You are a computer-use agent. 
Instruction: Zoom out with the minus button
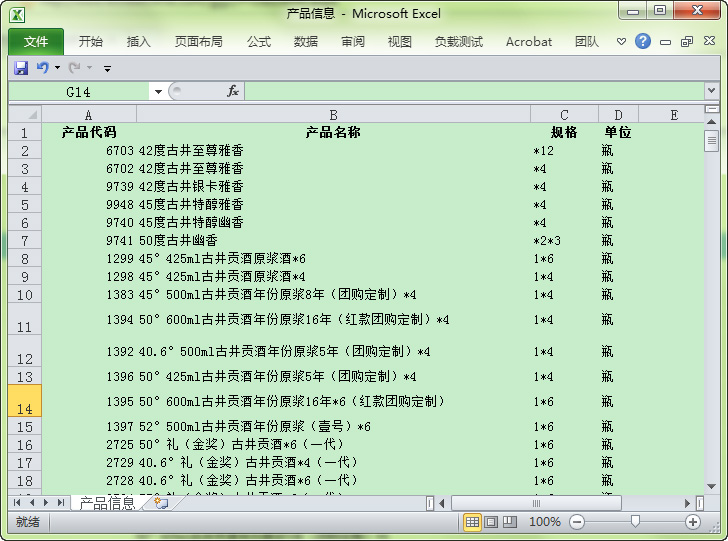click(x=577, y=522)
